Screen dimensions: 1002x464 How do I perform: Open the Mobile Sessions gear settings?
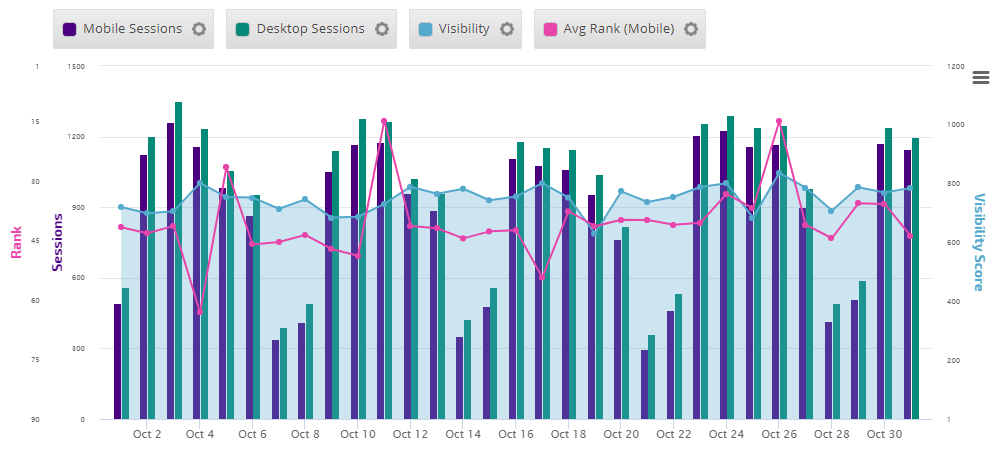199,29
